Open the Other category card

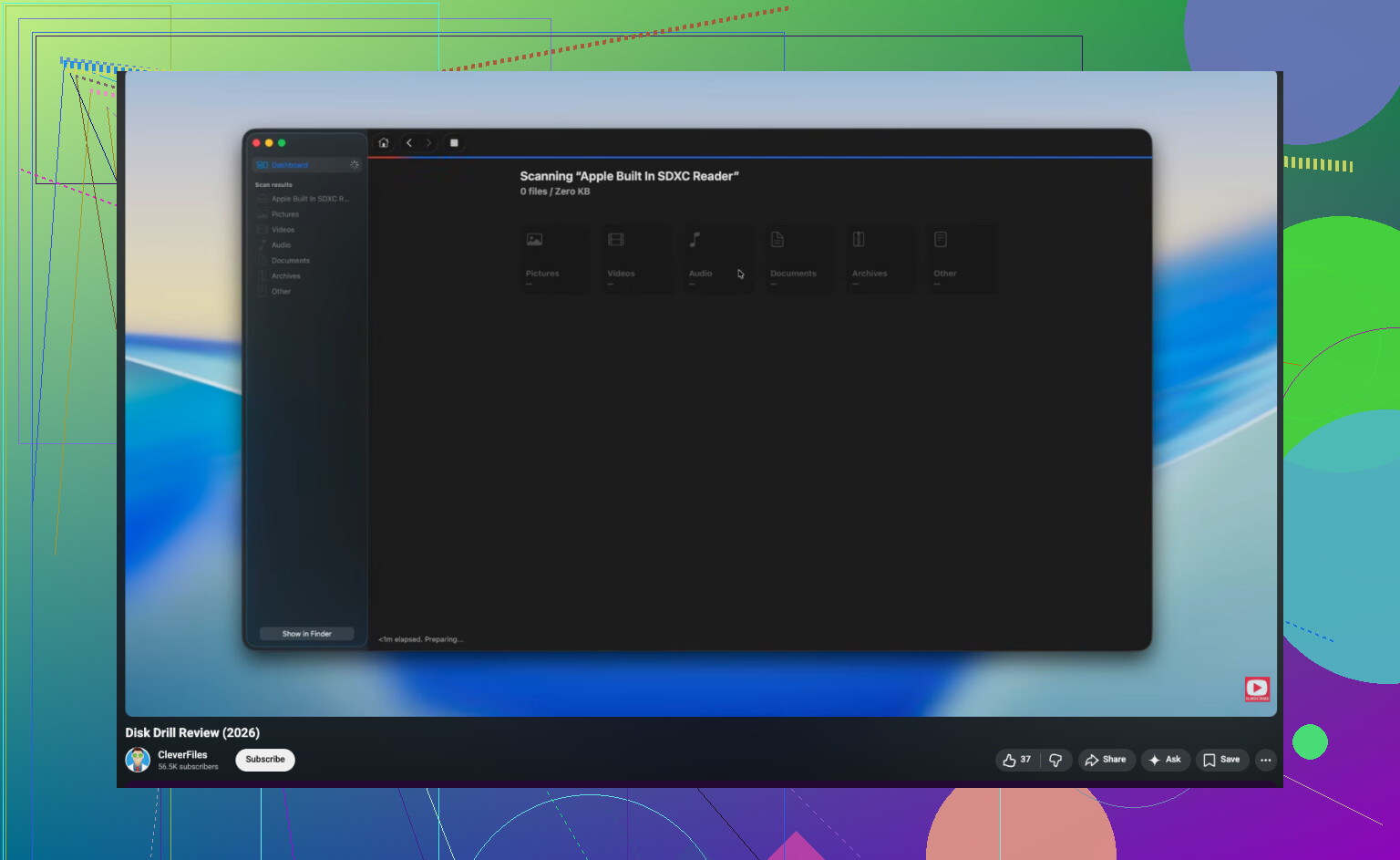(x=962, y=259)
